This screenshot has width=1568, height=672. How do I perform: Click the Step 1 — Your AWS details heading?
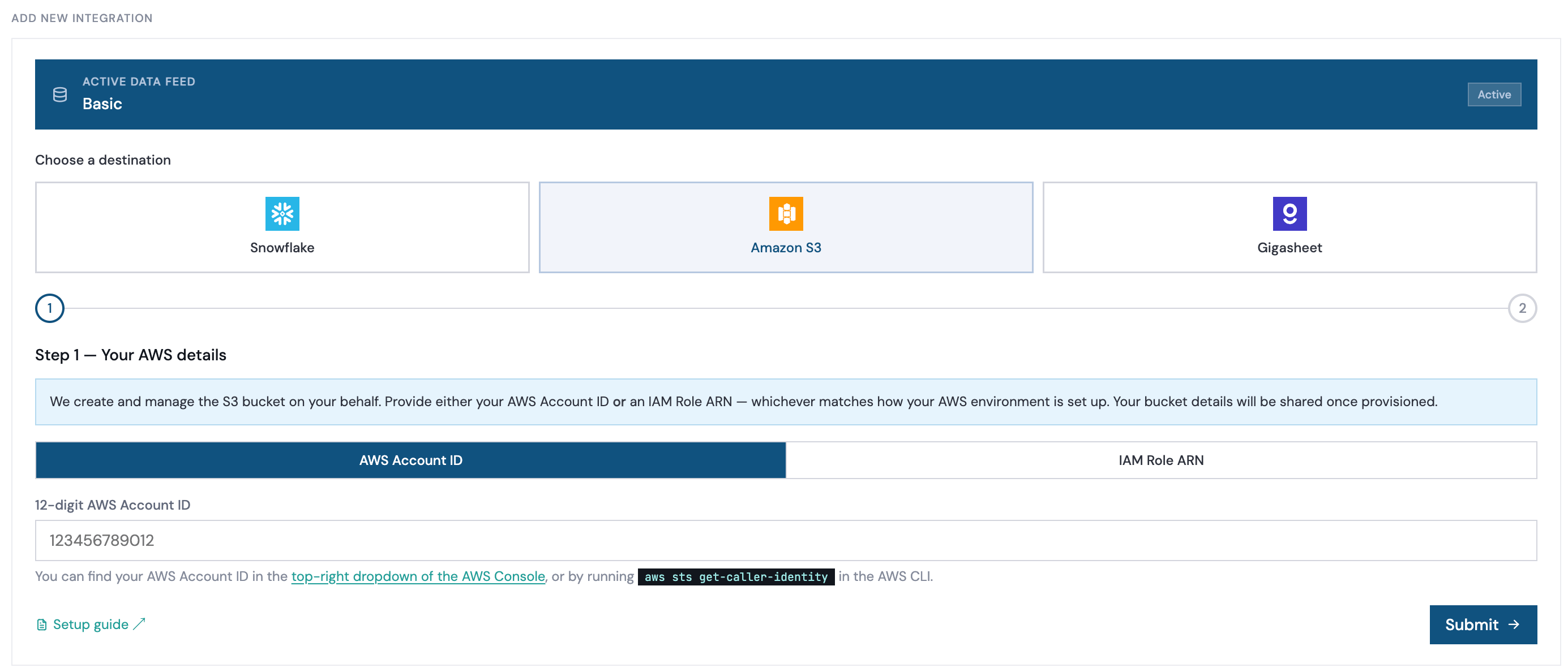[x=130, y=355]
